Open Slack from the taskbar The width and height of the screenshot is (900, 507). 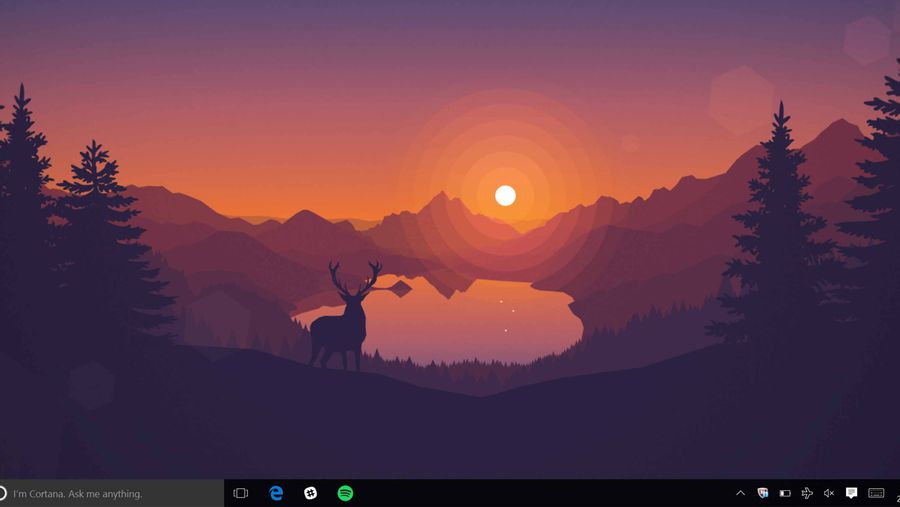pyautogui.click(x=311, y=493)
